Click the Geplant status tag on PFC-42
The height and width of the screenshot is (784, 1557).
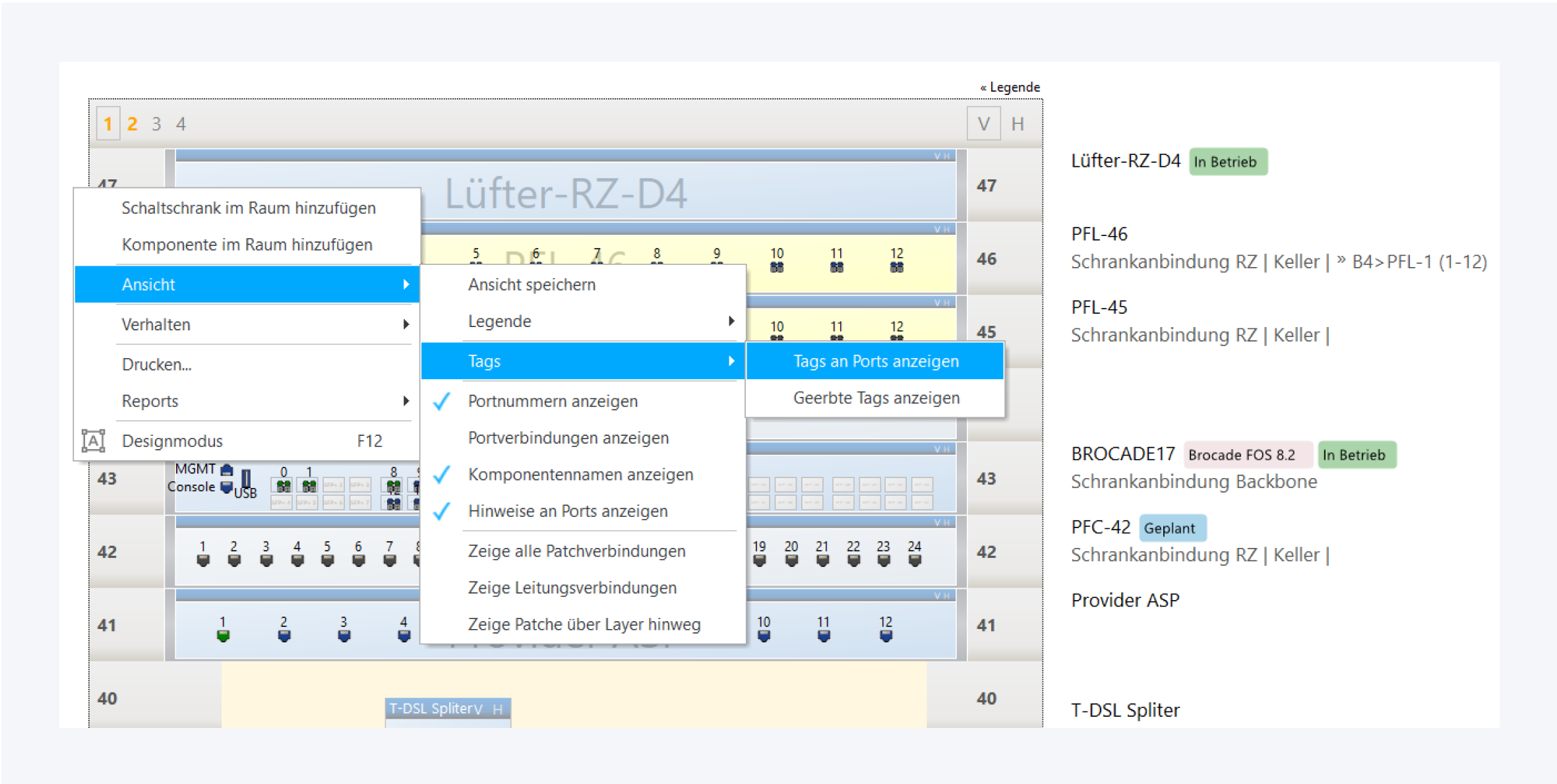click(x=1171, y=528)
